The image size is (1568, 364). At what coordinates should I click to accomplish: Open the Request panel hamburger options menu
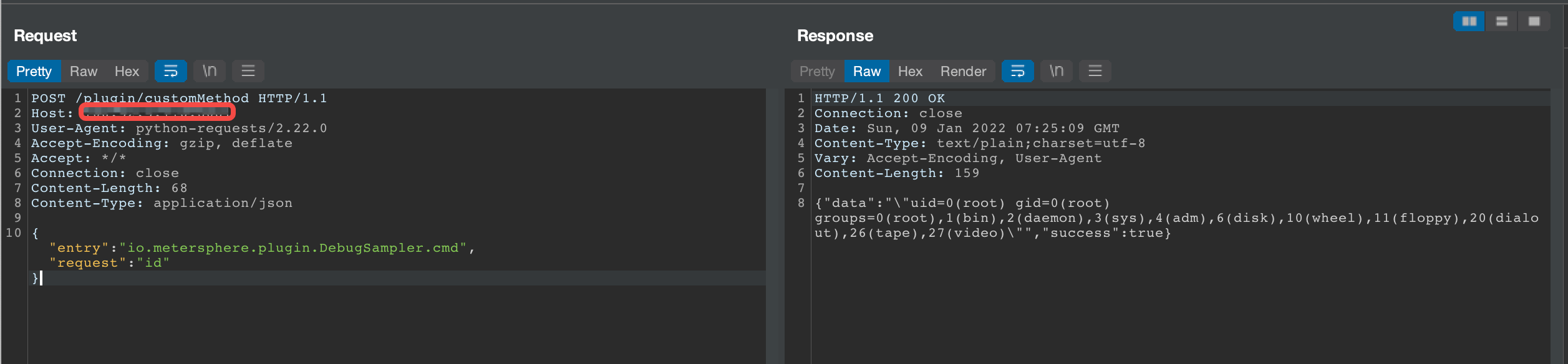click(x=248, y=71)
